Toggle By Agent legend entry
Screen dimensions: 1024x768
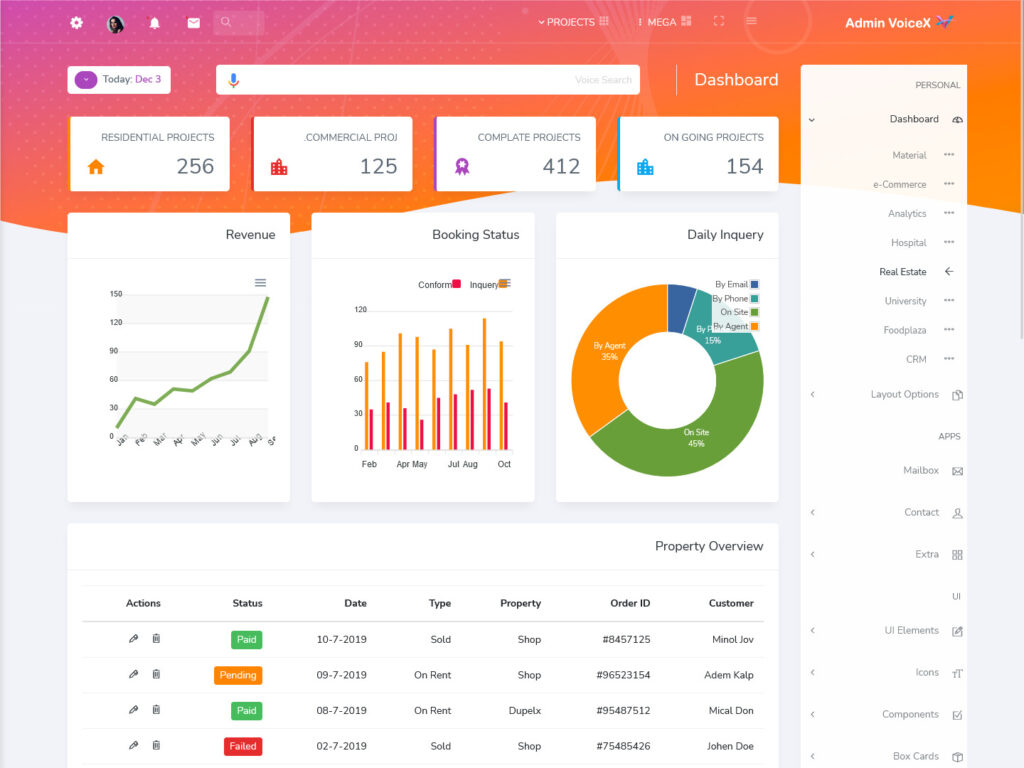(x=735, y=326)
